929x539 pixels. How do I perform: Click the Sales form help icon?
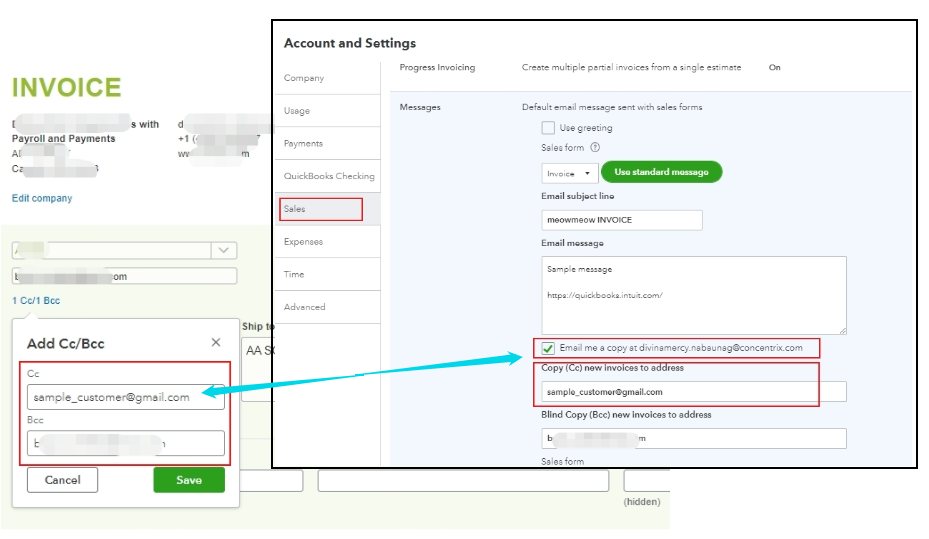[x=595, y=147]
